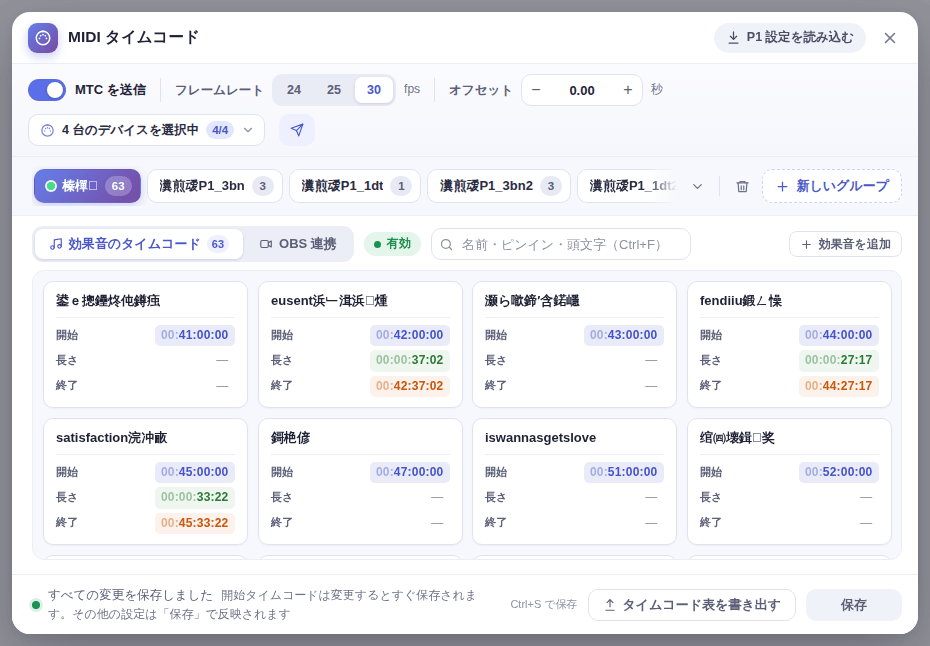The width and height of the screenshot is (930, 646).
Task: Expand the group tabs overflow chevron
Action: coord(698,186)
